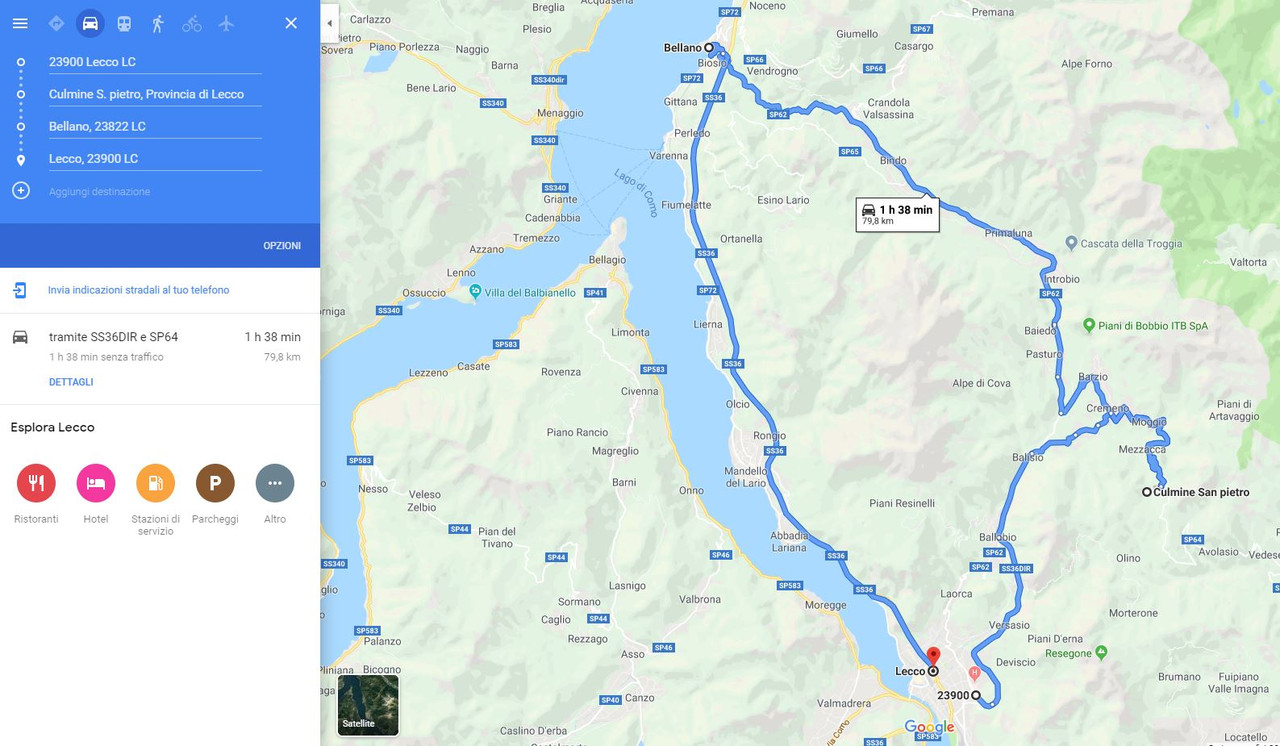Expand the OPZIONI route options

coord(282,245)
